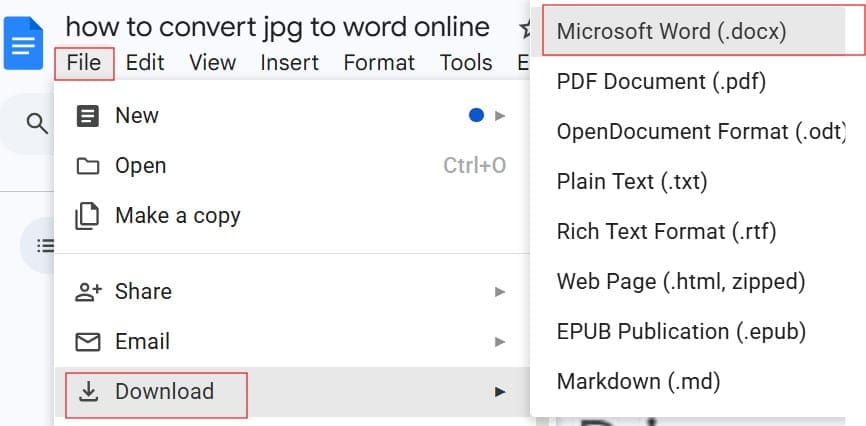Star the document with the star icon
Screen dimensions: 866x426
[x=525, y=29]
